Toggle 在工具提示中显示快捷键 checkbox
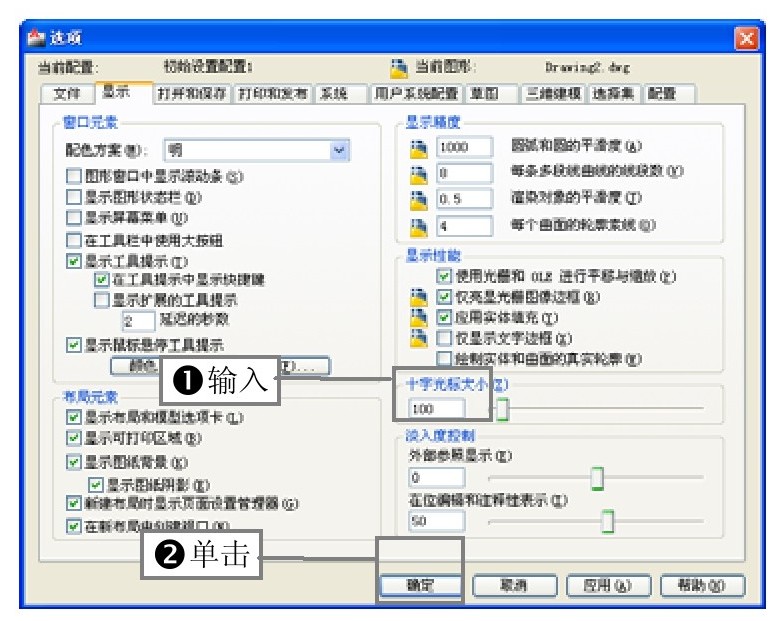 coord(102,280)
